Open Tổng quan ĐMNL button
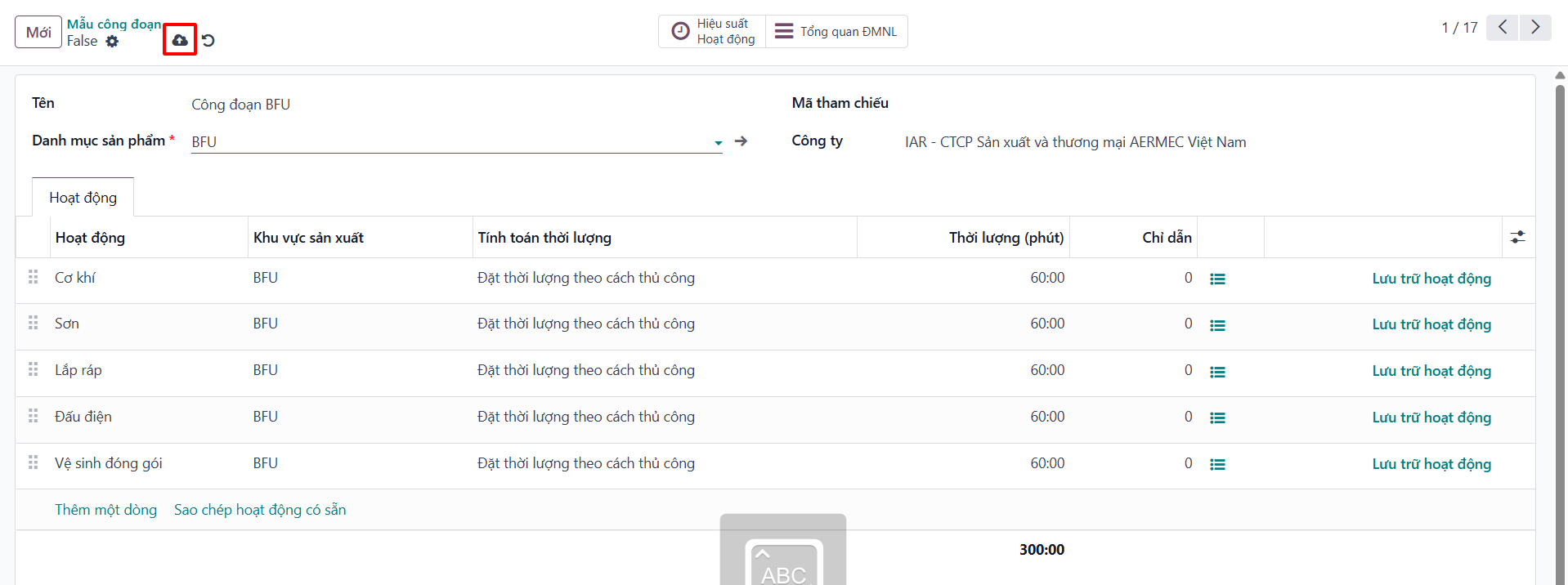Screen dimensions: 1568x585 (x=836, y=31)
